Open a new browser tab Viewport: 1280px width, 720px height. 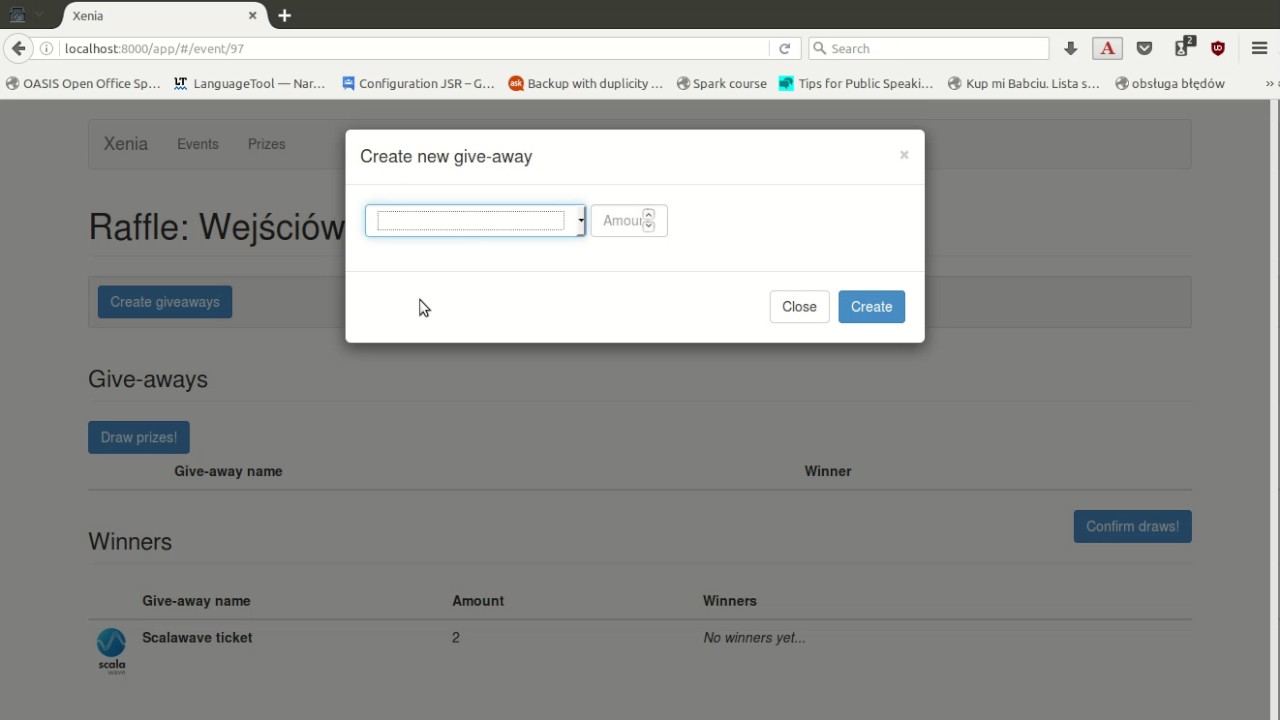pos(284,16)
